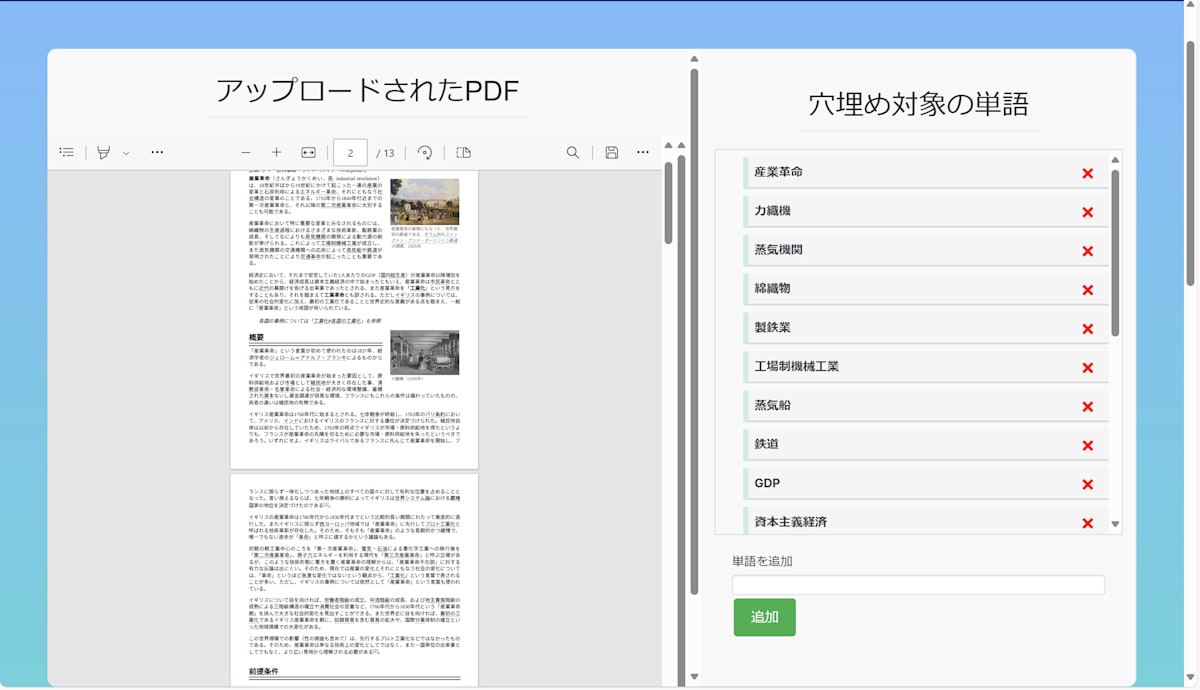Image resolution: width=1200 pixels, height=690 pixels.
Task: Select the word row 資本主義経済
Action: [926, 521]
